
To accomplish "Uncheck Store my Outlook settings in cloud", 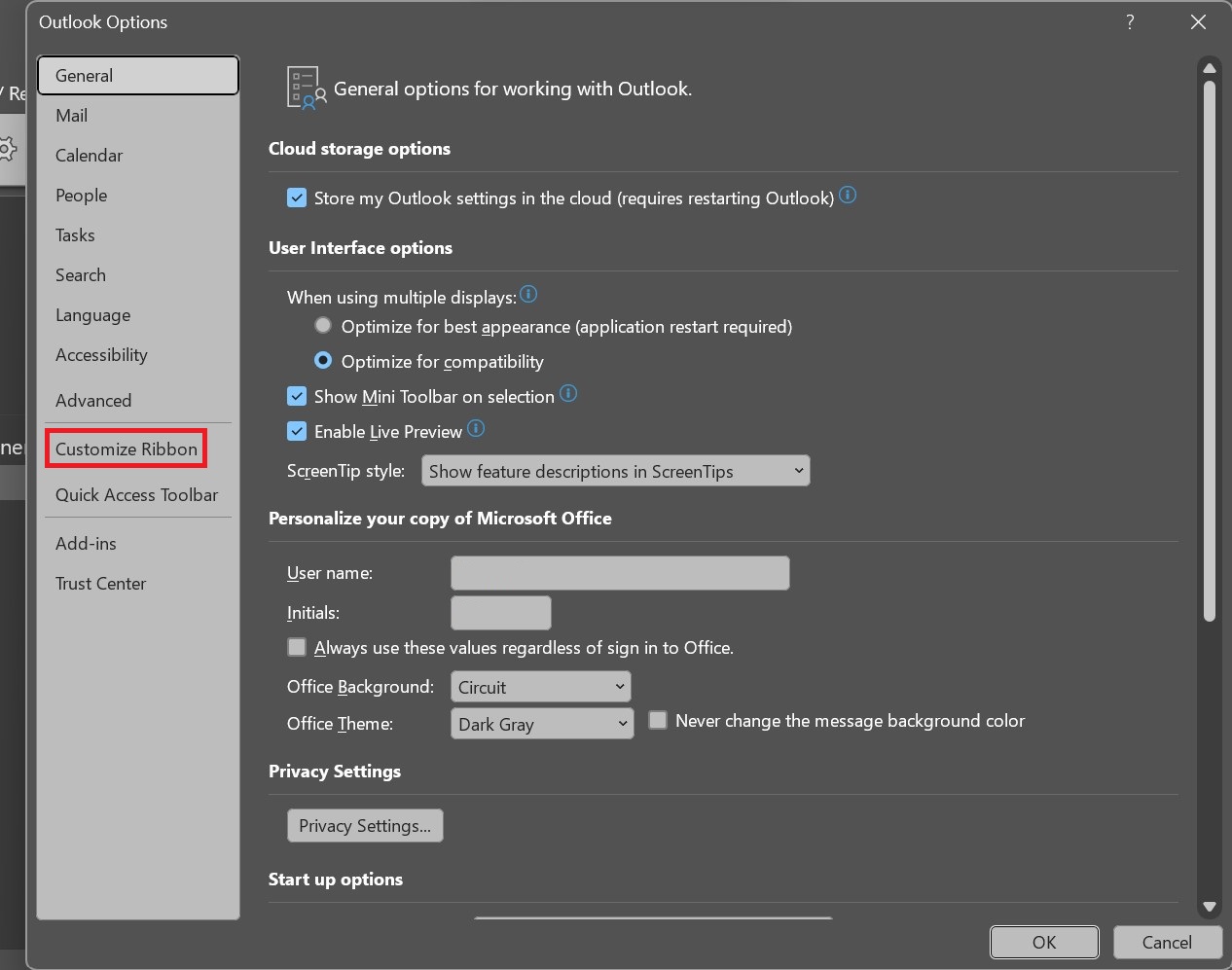I will click(297, 198).
